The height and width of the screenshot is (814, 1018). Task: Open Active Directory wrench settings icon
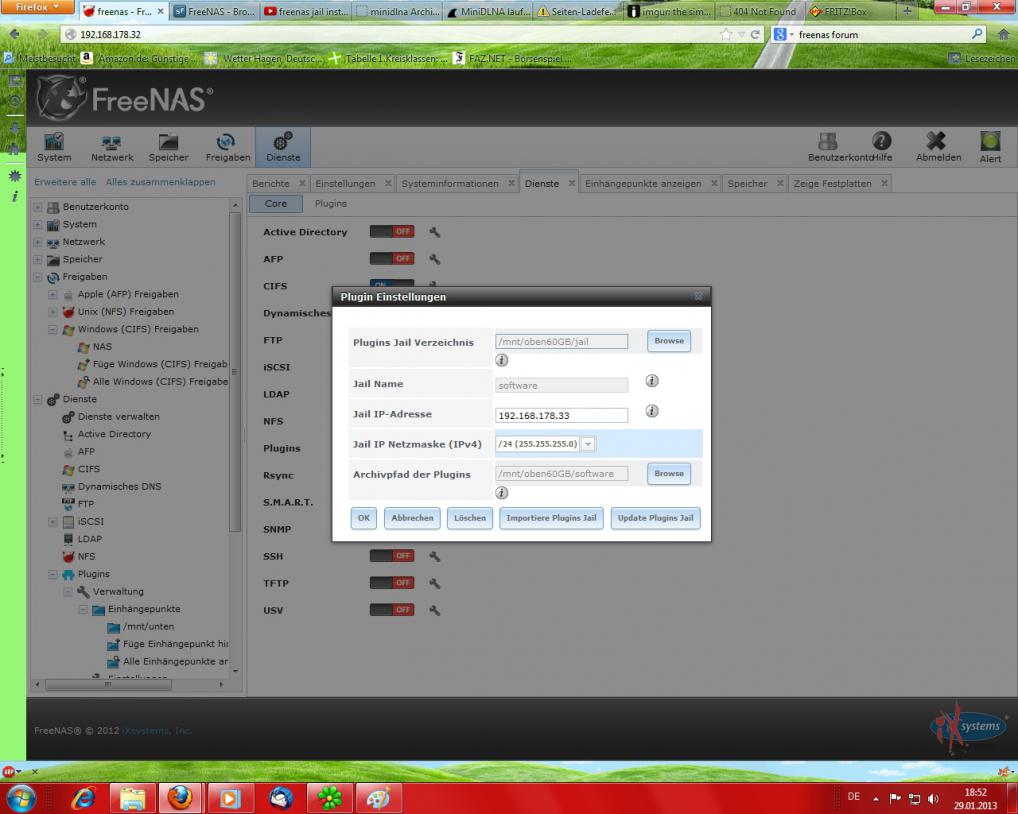pyautogui.click(x=435, y=232)
